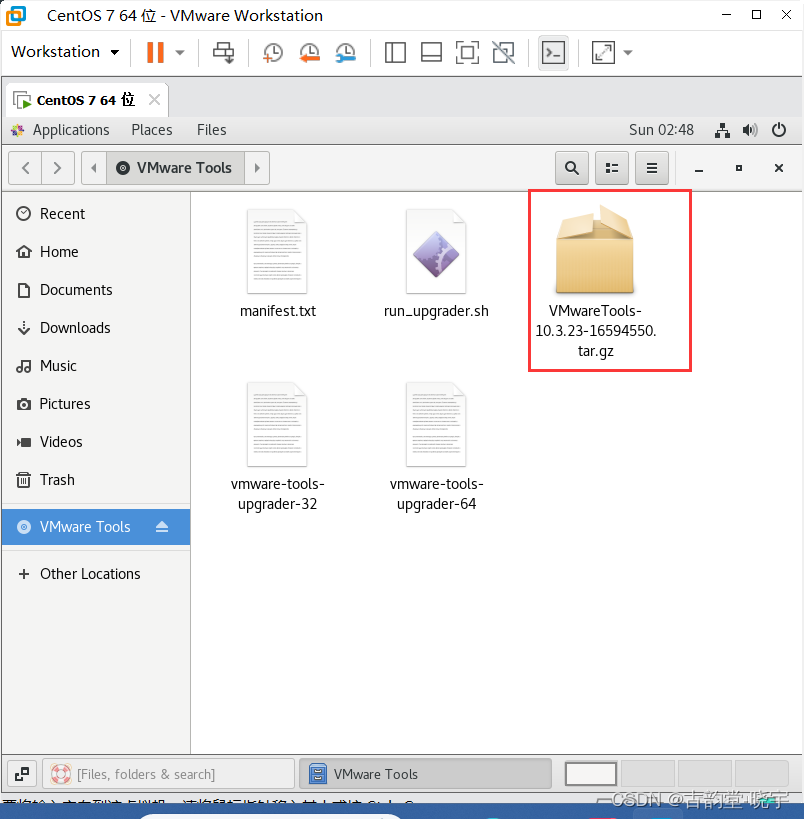Open the Files app menu
Viewport: 804px width, 819px height.
coord(212,130)
